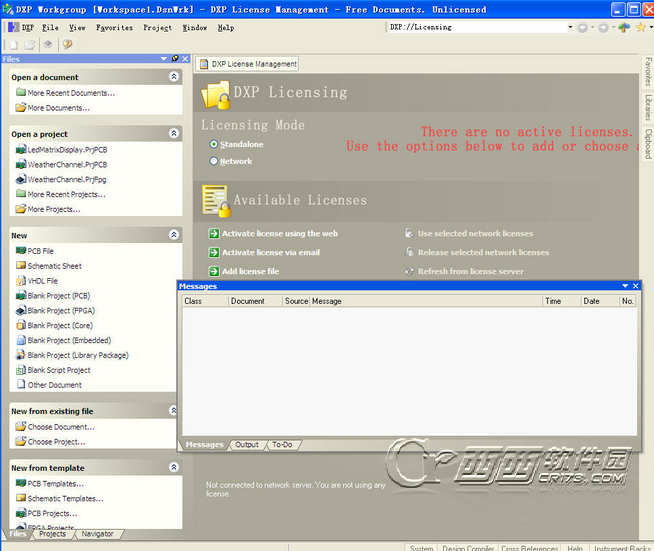
Task: Click the DXP License Management document tab
Action: click(248, 64)
